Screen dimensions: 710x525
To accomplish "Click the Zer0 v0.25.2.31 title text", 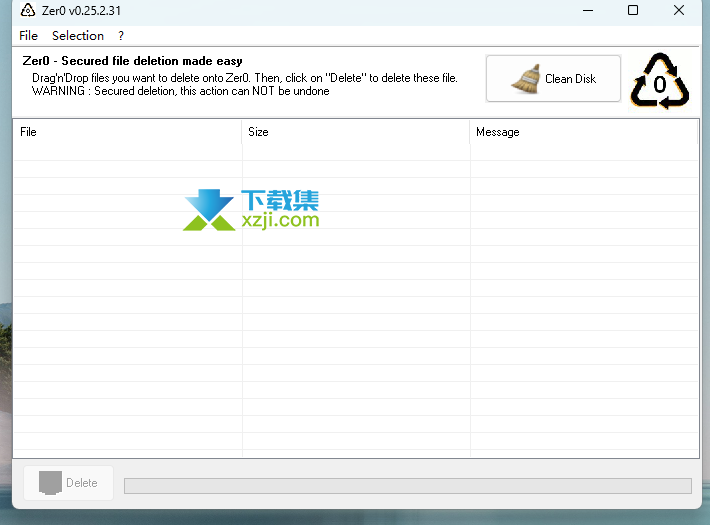I will [81, 10].
